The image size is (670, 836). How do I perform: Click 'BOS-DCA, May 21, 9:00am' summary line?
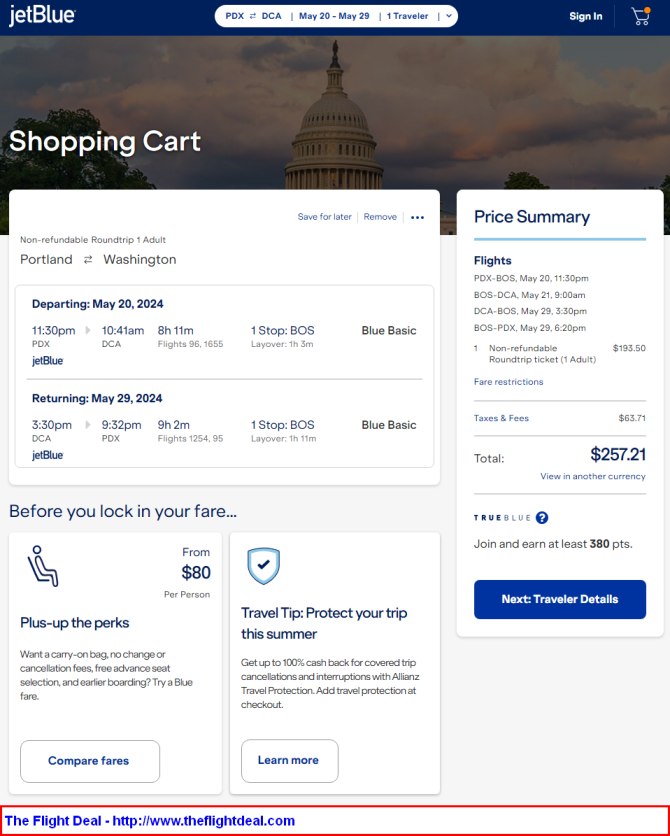(529, 295)
